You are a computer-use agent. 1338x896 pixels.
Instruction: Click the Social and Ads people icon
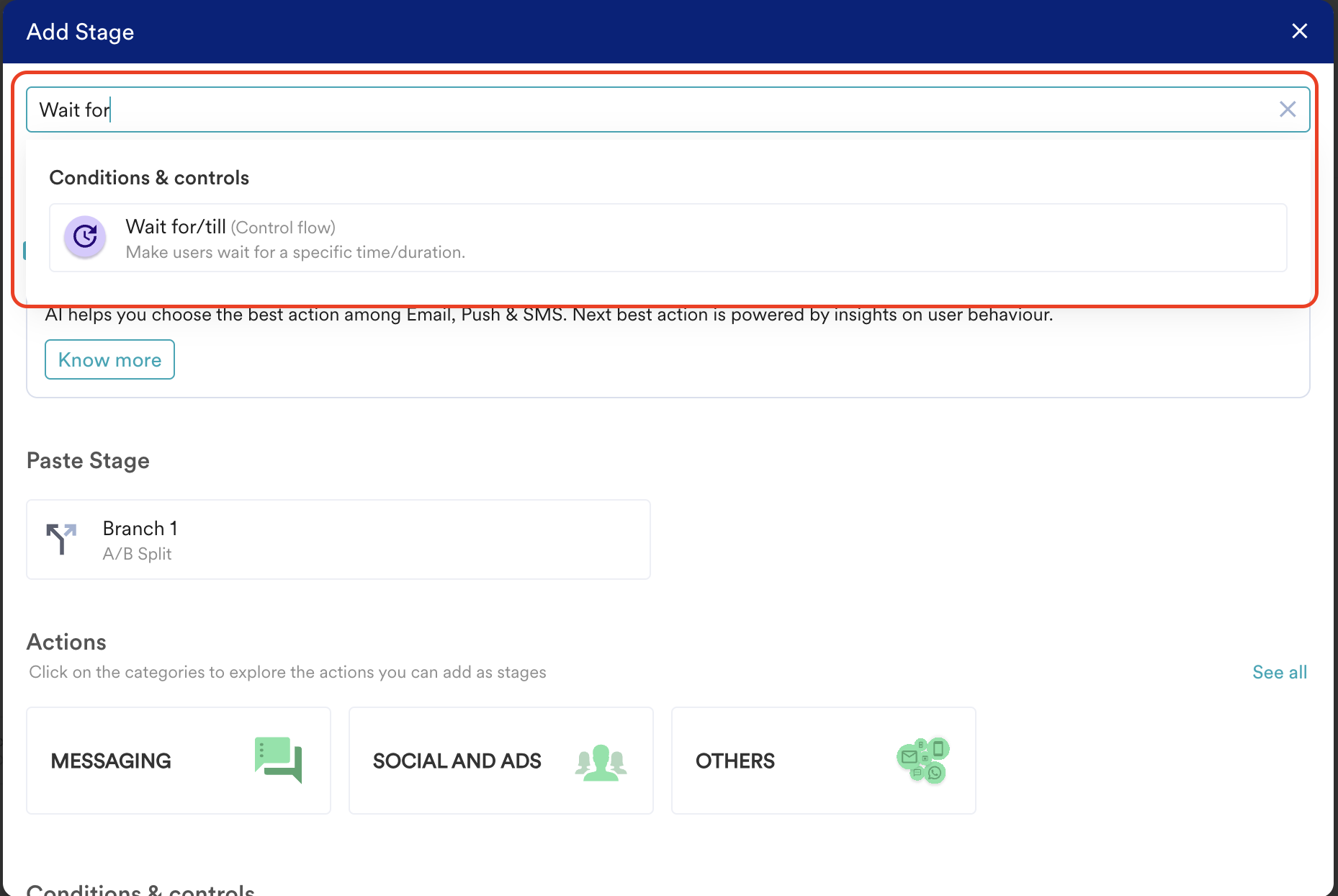(x=601, y=763)
